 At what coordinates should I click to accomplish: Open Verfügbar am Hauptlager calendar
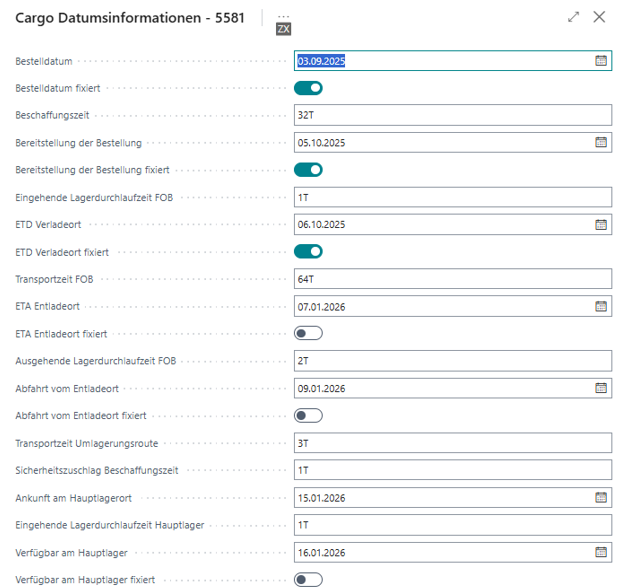pyautogui.click(x=601, y=551)
